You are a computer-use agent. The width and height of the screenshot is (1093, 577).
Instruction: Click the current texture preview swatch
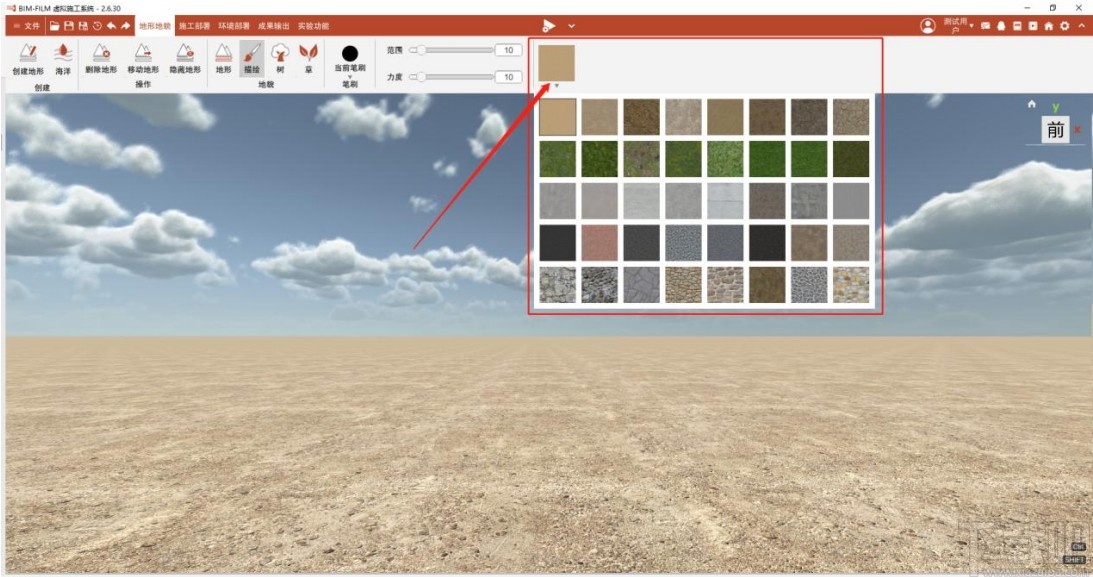(x=556, y=63)
